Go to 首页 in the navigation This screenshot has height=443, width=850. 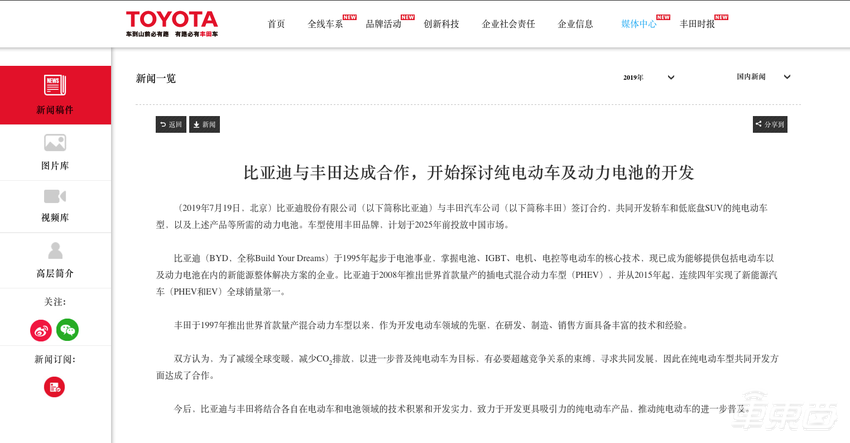tap(276, 24)
